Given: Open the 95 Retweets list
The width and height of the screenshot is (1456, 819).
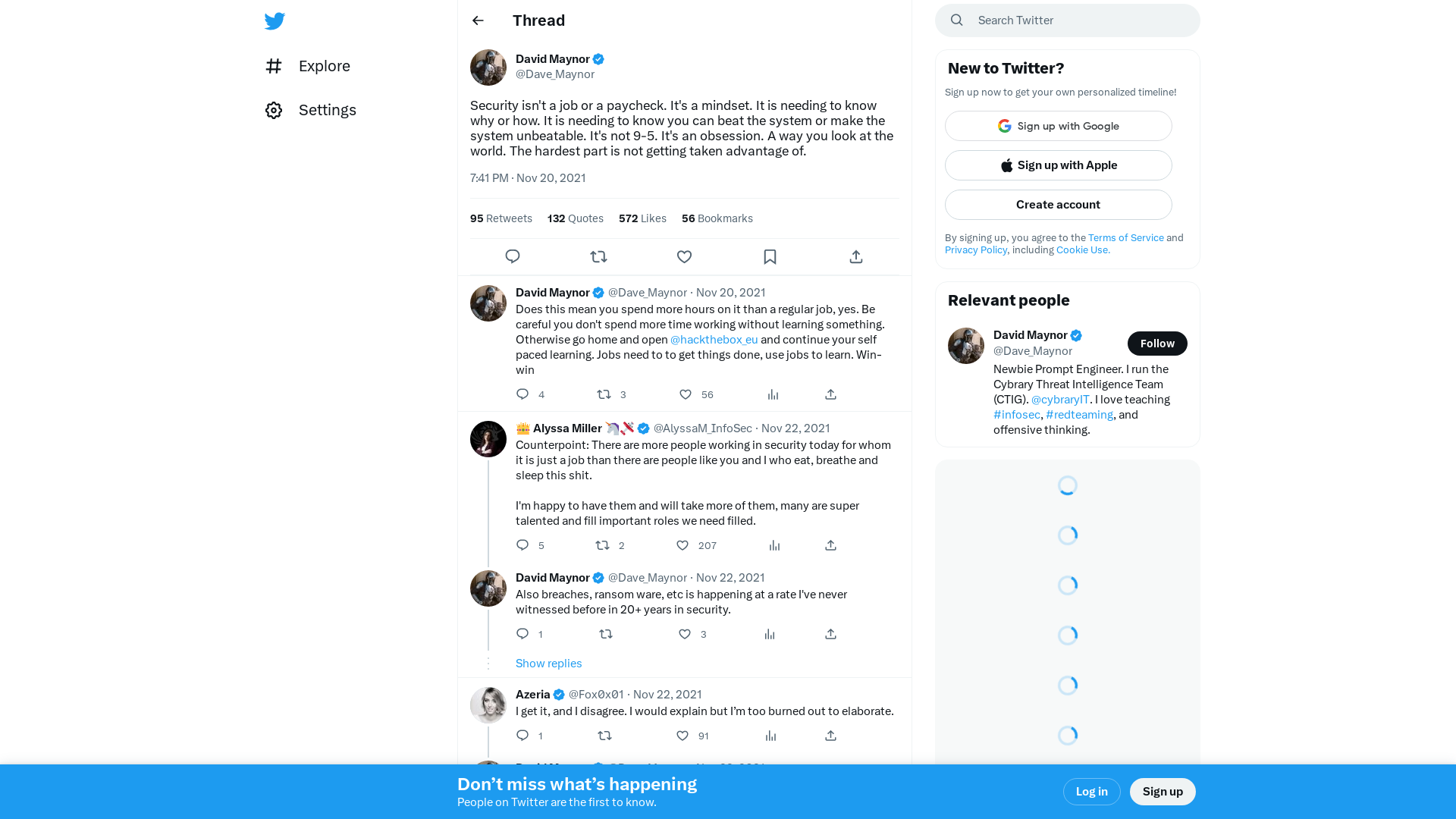Looking at the screenshot, I should [501, 218].
